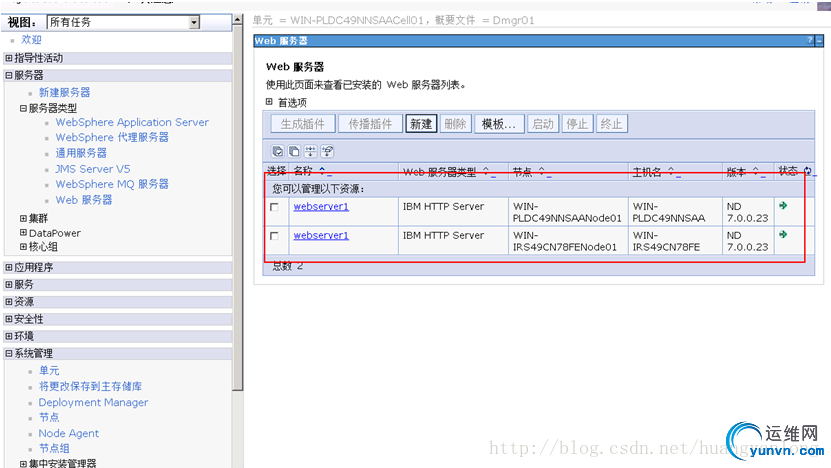Open 新建服务器 link

(65, 92)
